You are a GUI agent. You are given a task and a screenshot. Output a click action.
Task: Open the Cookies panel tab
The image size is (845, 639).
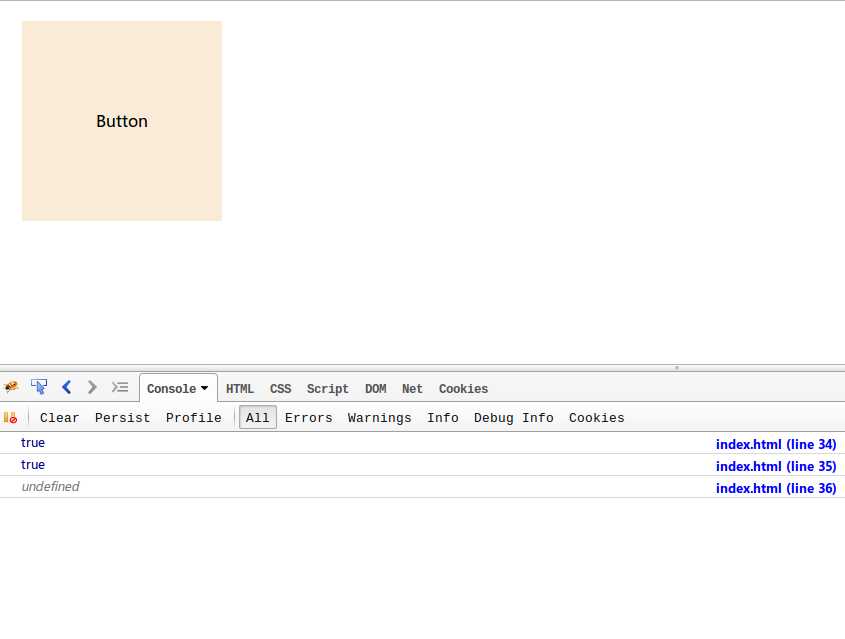463,388
